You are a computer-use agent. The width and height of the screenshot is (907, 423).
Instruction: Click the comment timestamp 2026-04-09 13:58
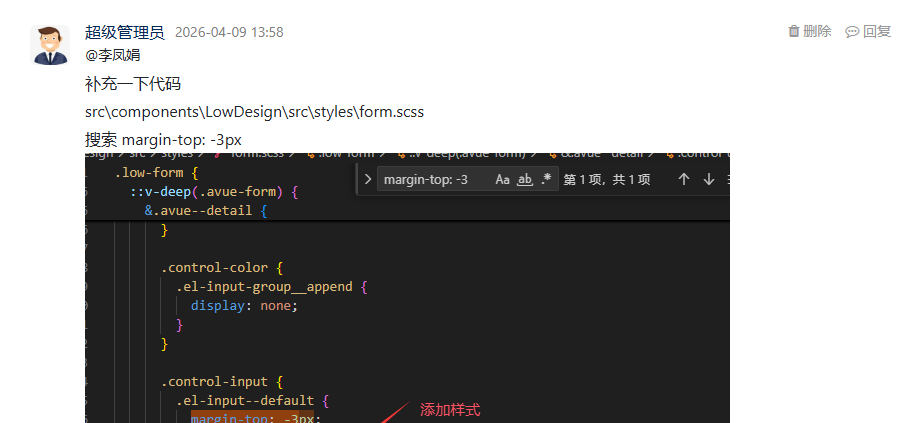pyautogui.click(x=229, y=32)
